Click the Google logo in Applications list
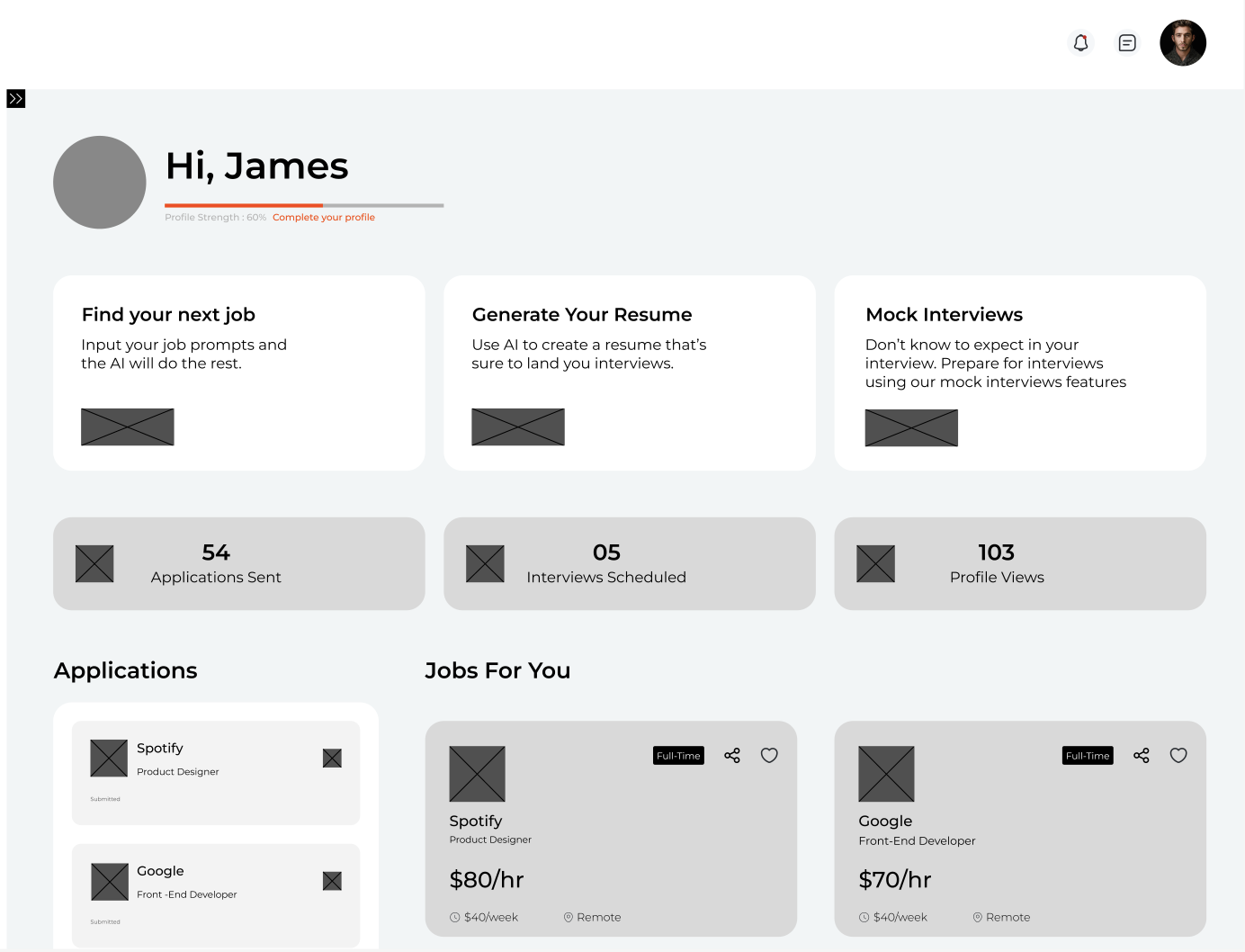 (110, 882)
